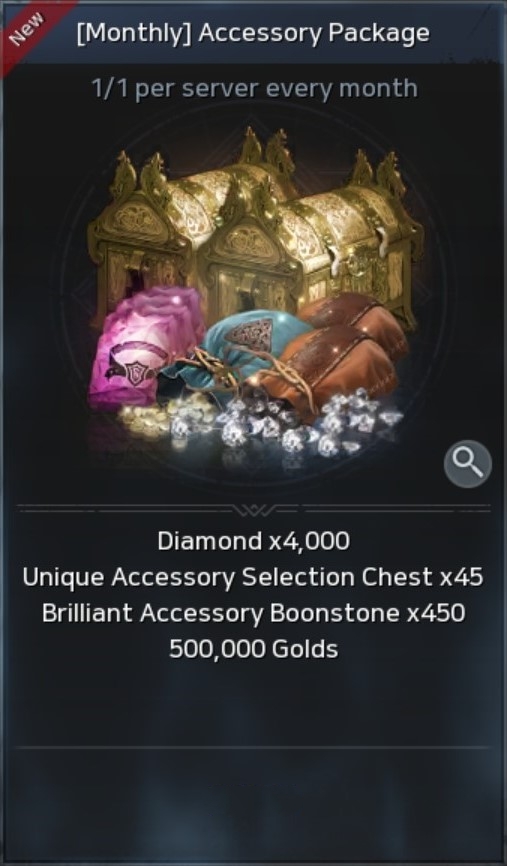The width and height of the screenshot is (507, 866).
Task: Click the red New ribbon badge
Action: click(29, 29)
